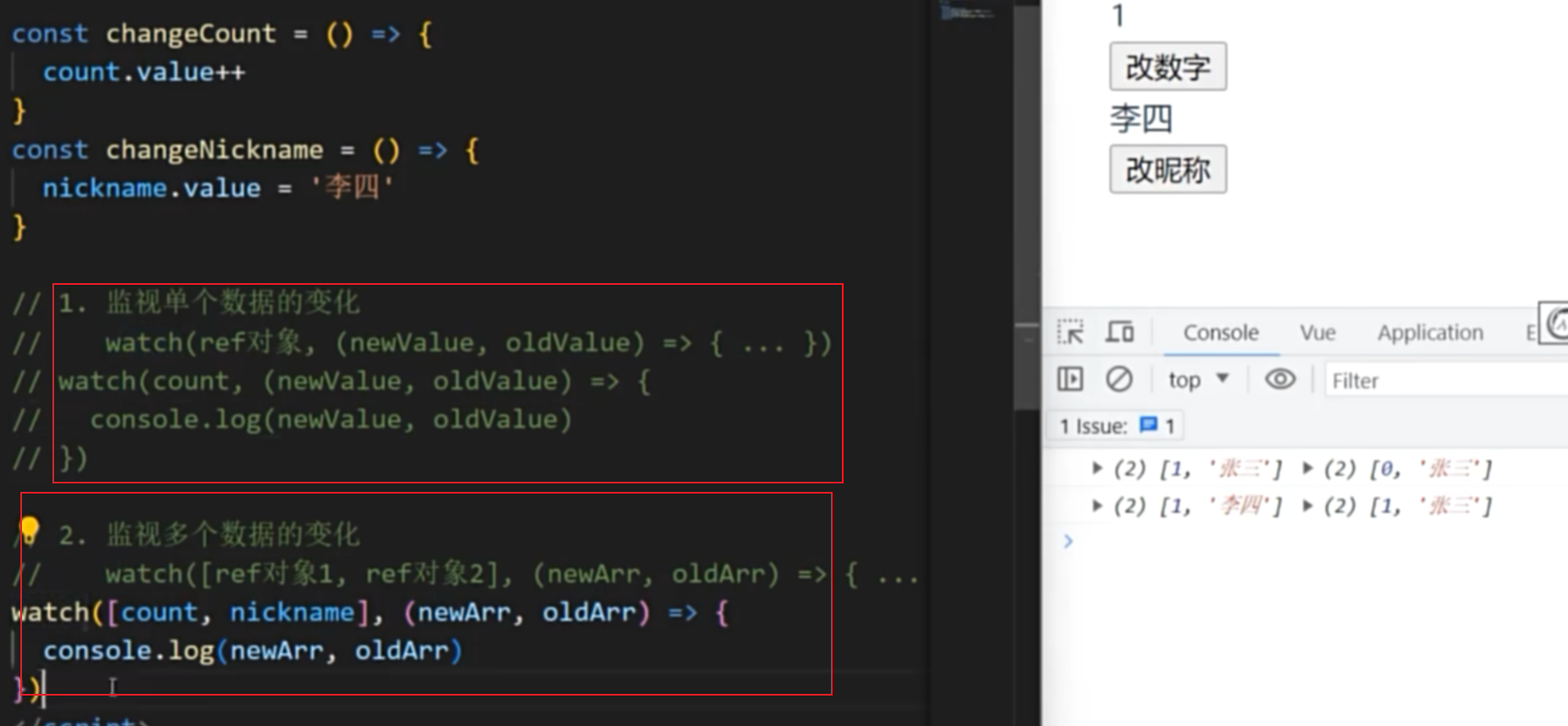This screenshot has height=726, width=1568.
Task: Click the 'changeNickname' identifier in code
Action: pyautogui.click(x=214, y=150)
